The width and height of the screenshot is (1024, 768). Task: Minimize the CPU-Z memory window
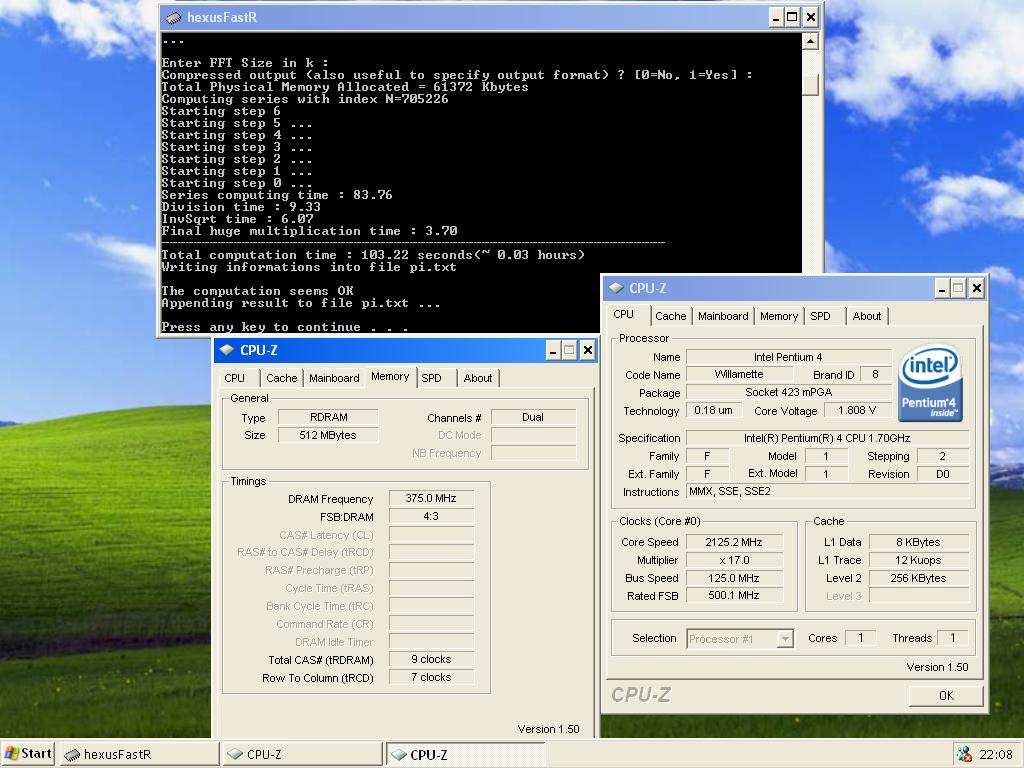(x=553, y=351)
